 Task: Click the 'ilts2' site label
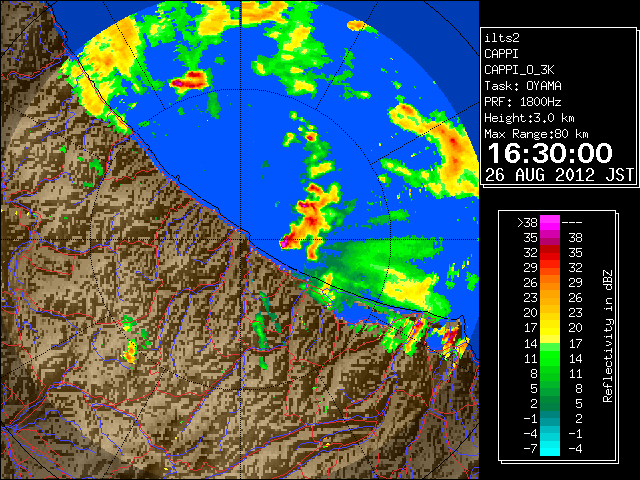tap(502, 38)
